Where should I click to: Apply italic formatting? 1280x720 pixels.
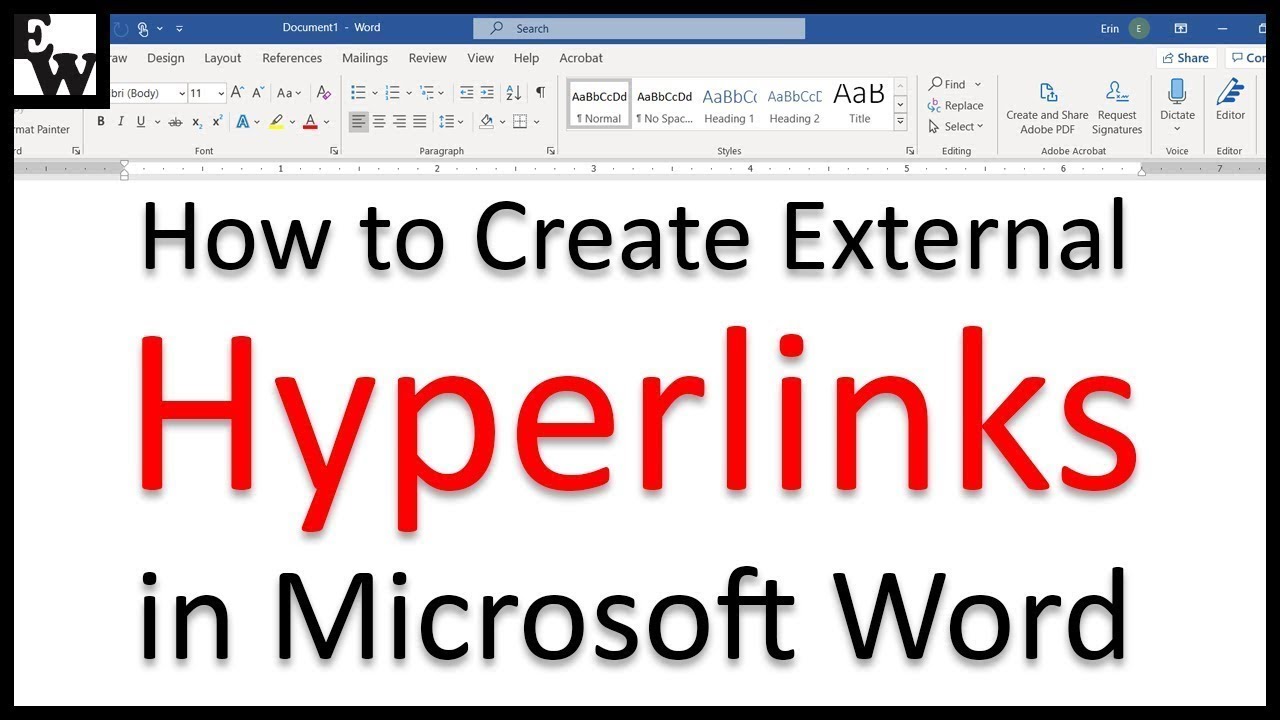click(x=121, y=122)
